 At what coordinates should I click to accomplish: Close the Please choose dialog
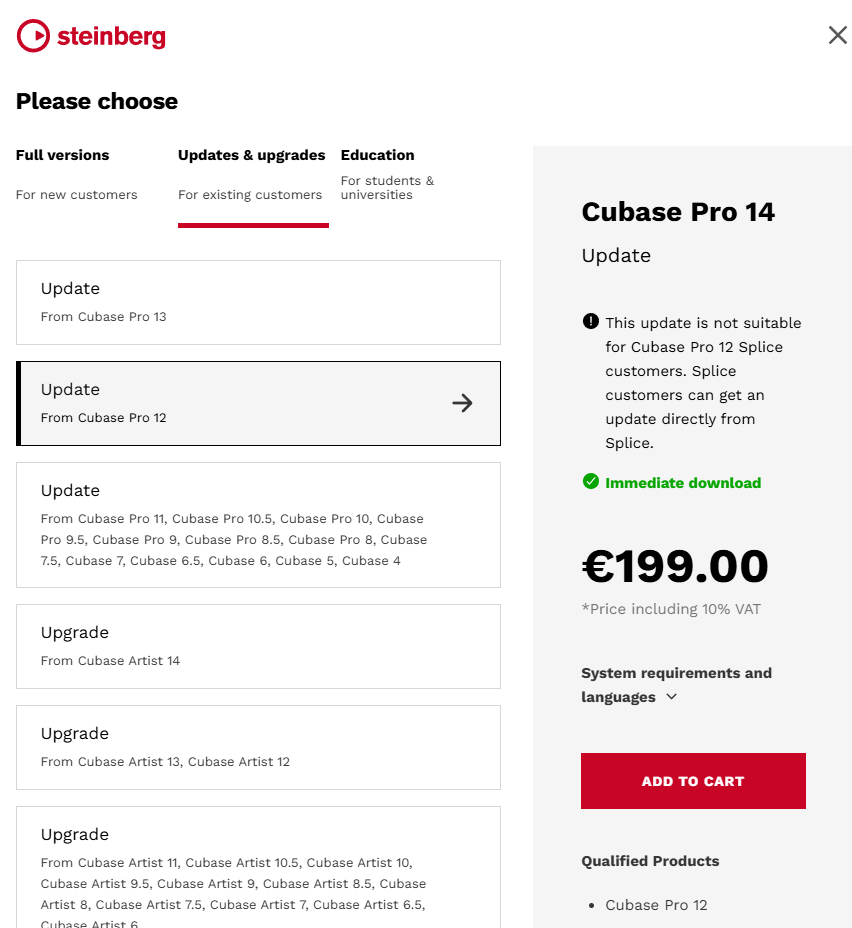click(x=837, y=35)
